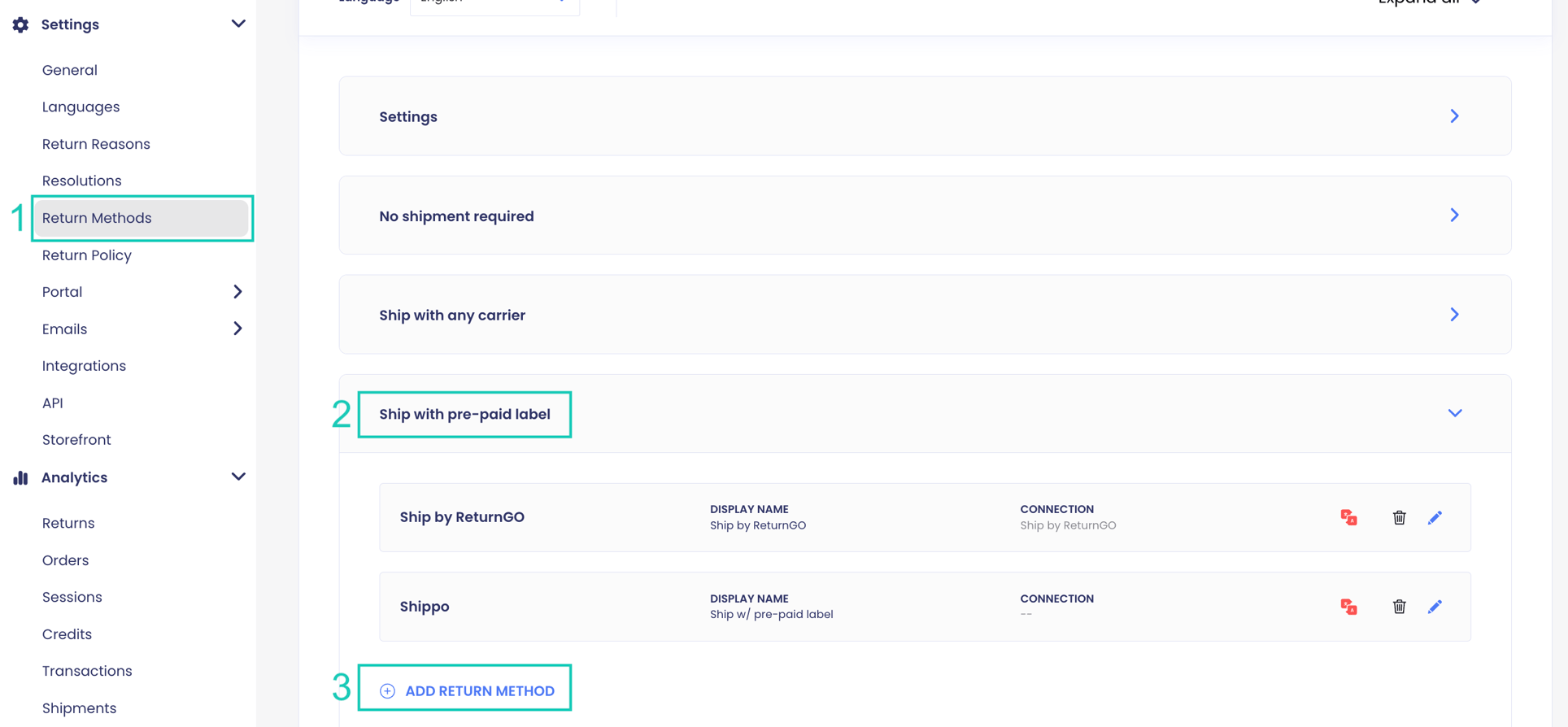Go to Storefront settings
1568x727 pixels.
point(76,440)
